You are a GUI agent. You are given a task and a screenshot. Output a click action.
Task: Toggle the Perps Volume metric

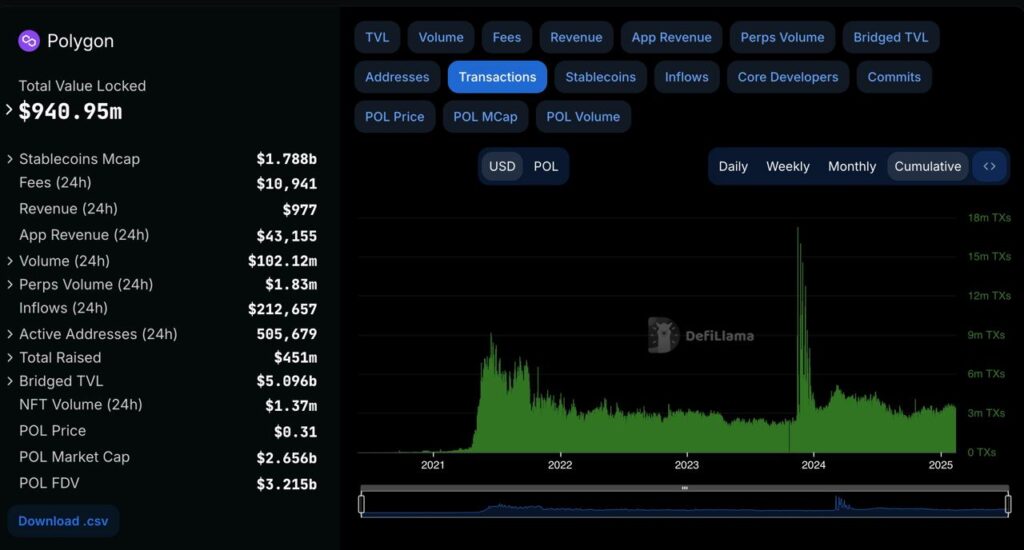tap(782, 37)
